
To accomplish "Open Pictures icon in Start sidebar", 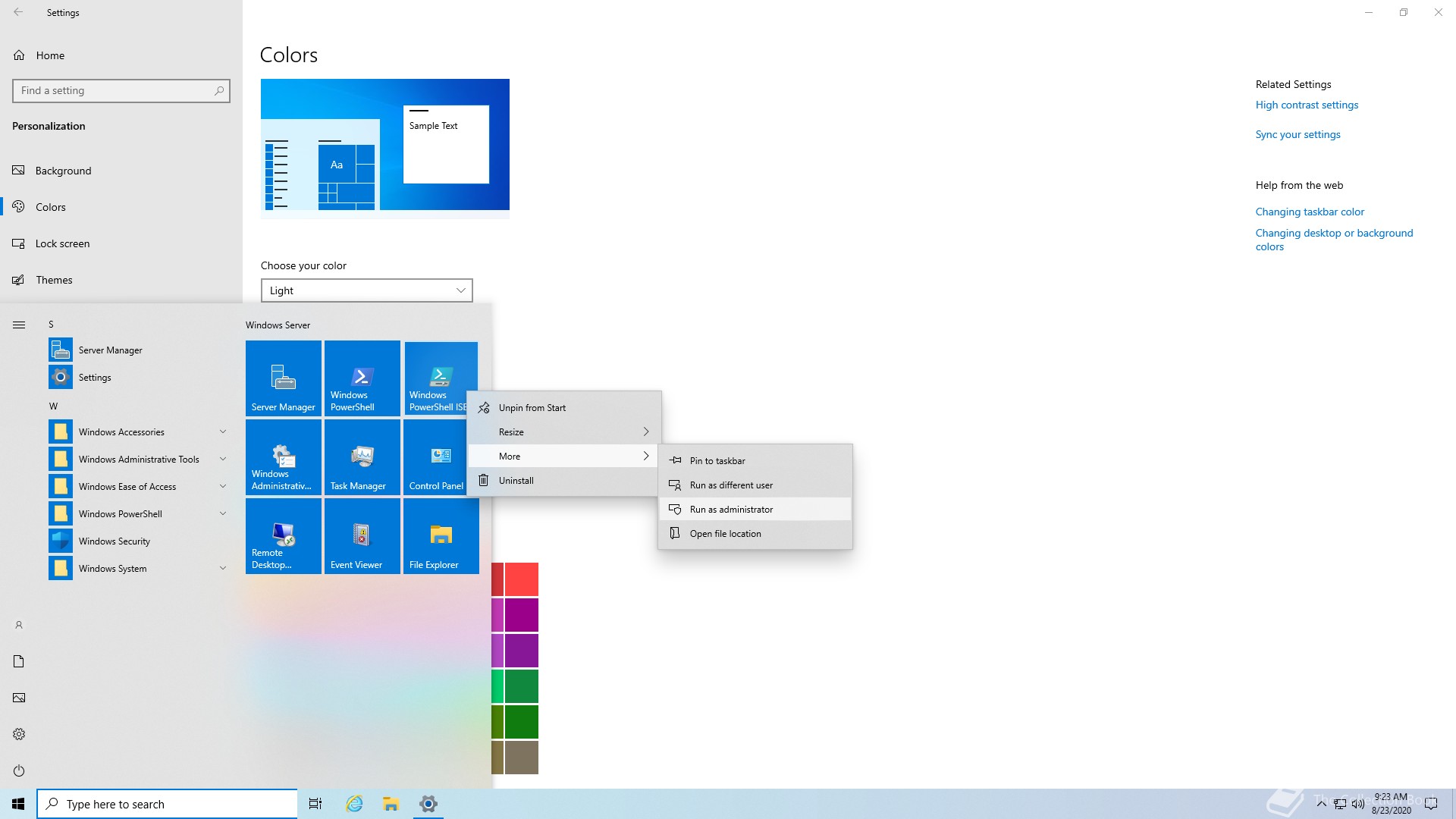I will [19, 698].
